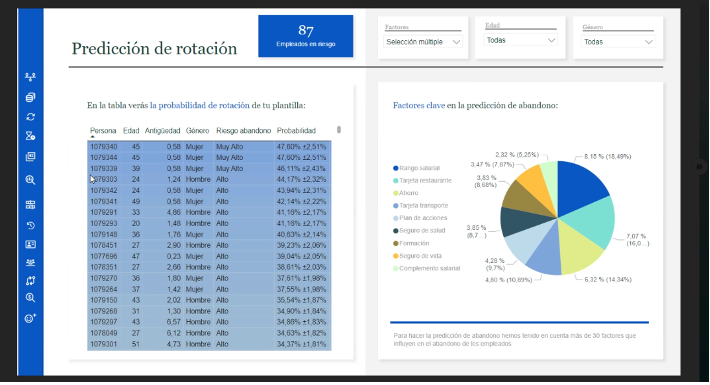Click the dark circle icon at right edge
This screenshot has height=385, width=710.
tap(699, 167)
